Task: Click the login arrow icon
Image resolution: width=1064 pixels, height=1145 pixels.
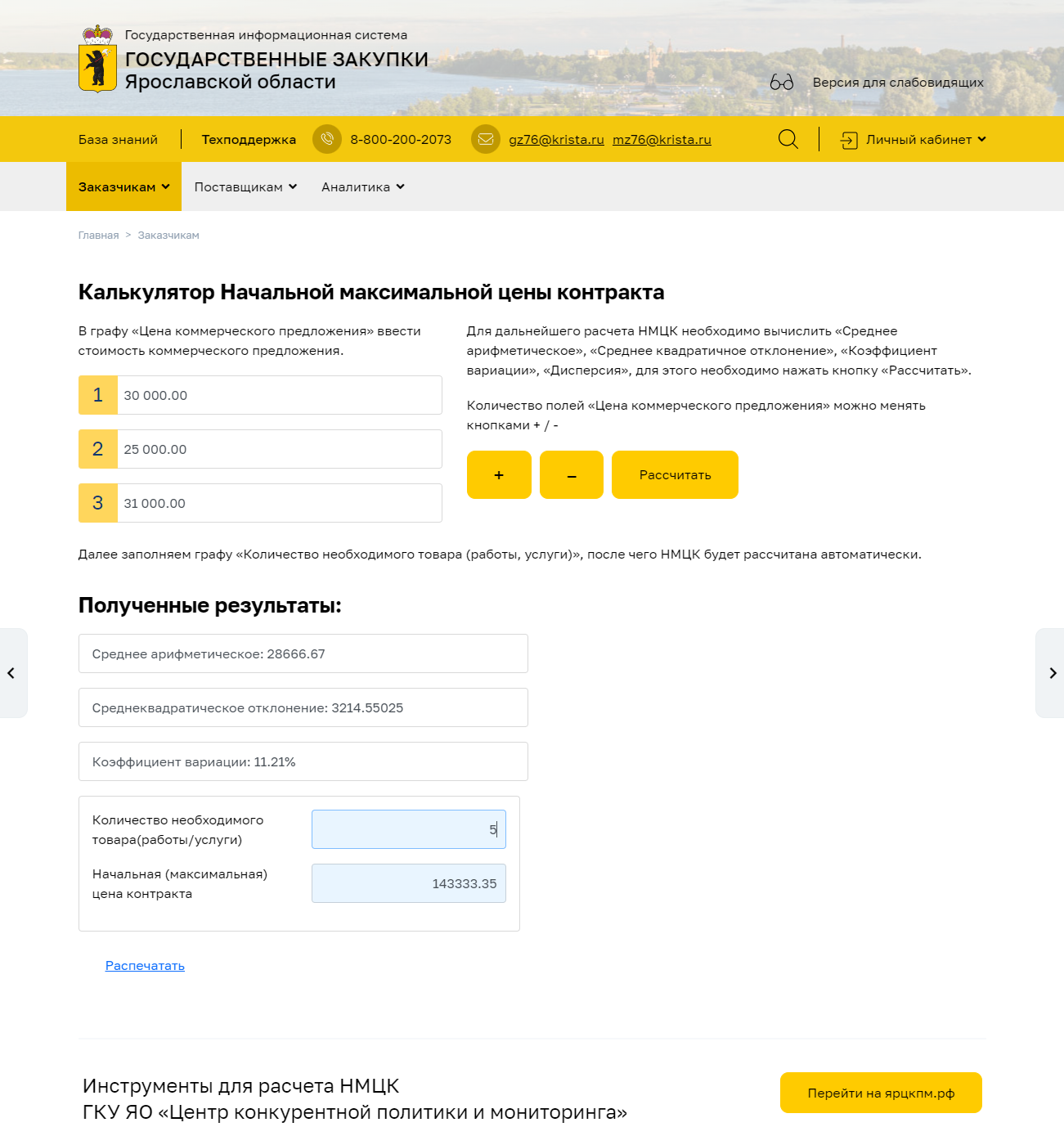Action: pos(849,140)
